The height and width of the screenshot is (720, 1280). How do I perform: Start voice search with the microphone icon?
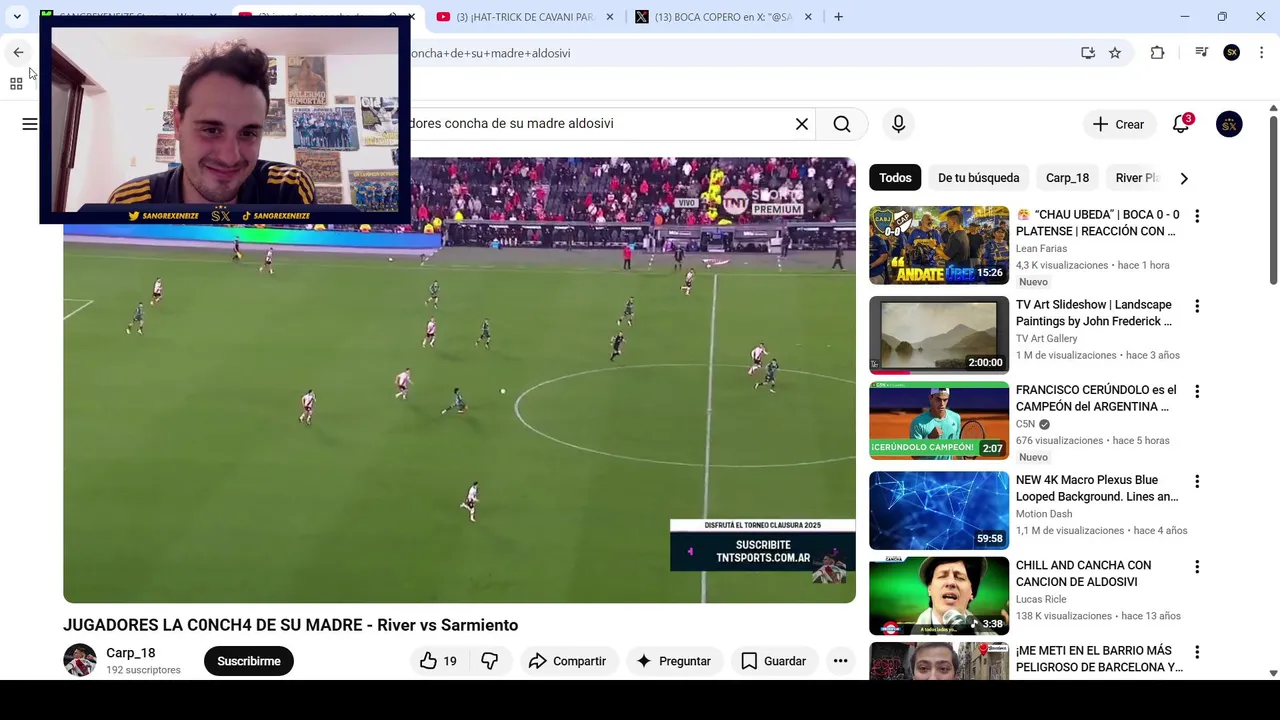(x=898, y=124)
